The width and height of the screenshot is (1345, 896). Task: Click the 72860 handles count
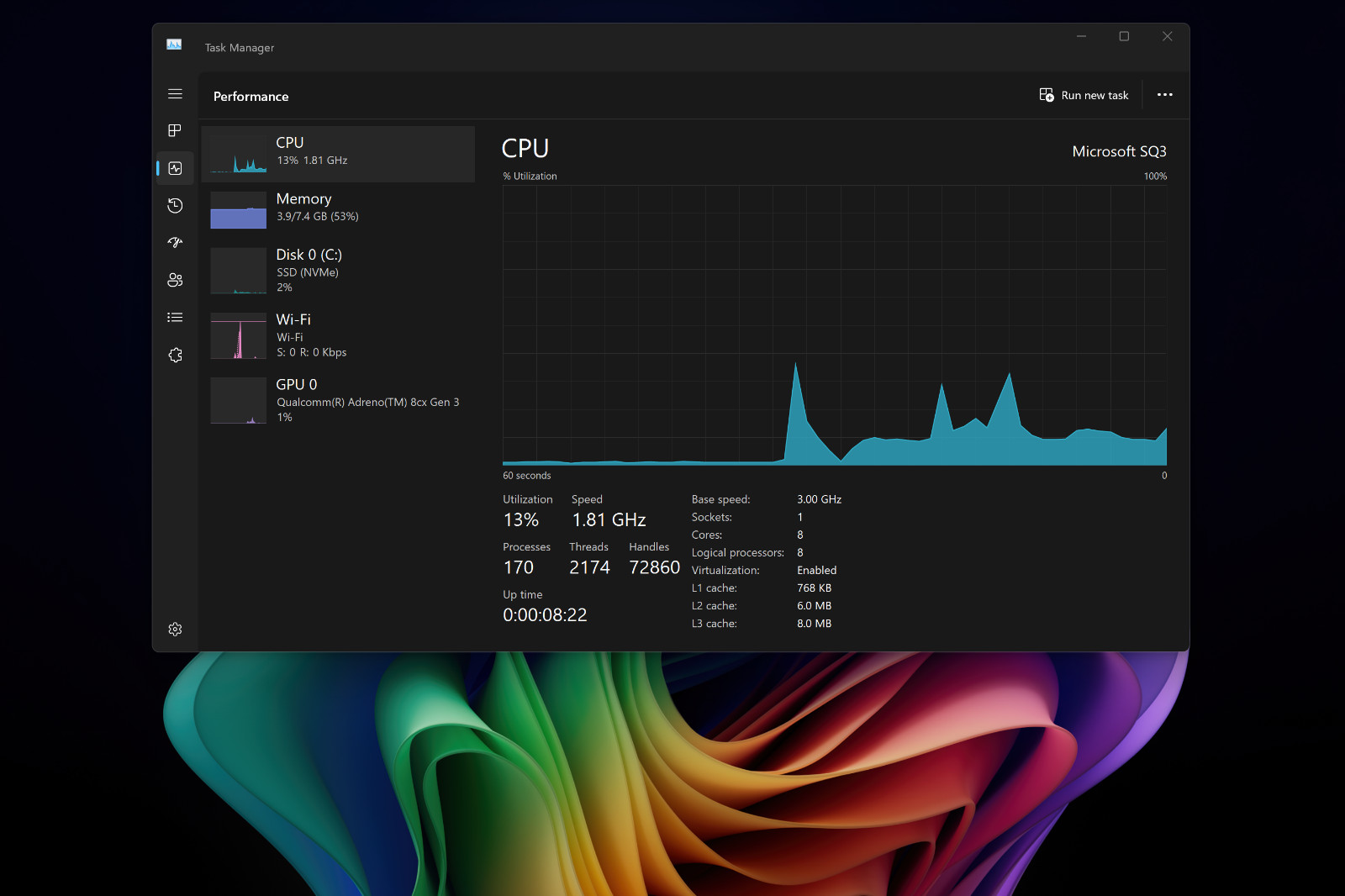click(654, 567)
